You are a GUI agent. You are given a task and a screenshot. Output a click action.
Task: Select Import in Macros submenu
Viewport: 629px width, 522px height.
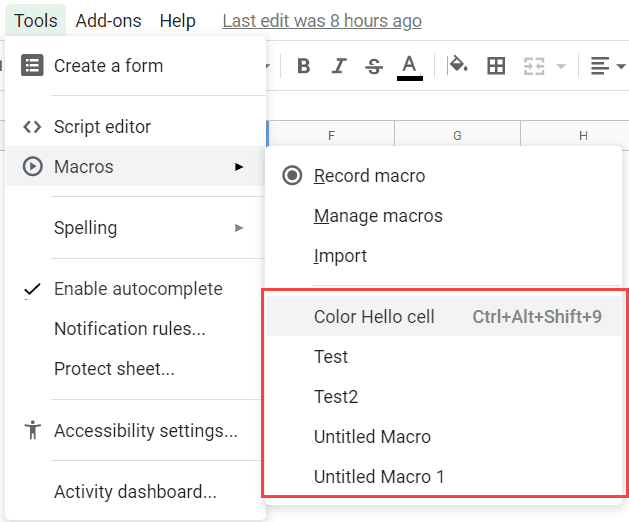443,256
